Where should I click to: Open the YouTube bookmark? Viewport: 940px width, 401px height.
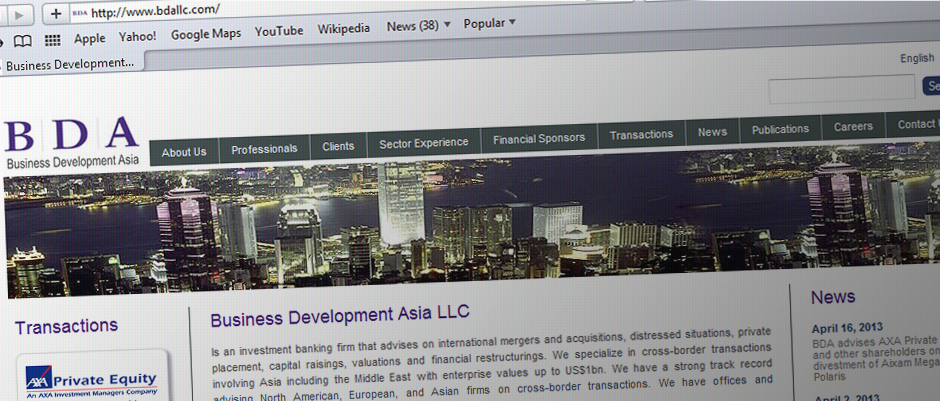(x=279, y=31)
